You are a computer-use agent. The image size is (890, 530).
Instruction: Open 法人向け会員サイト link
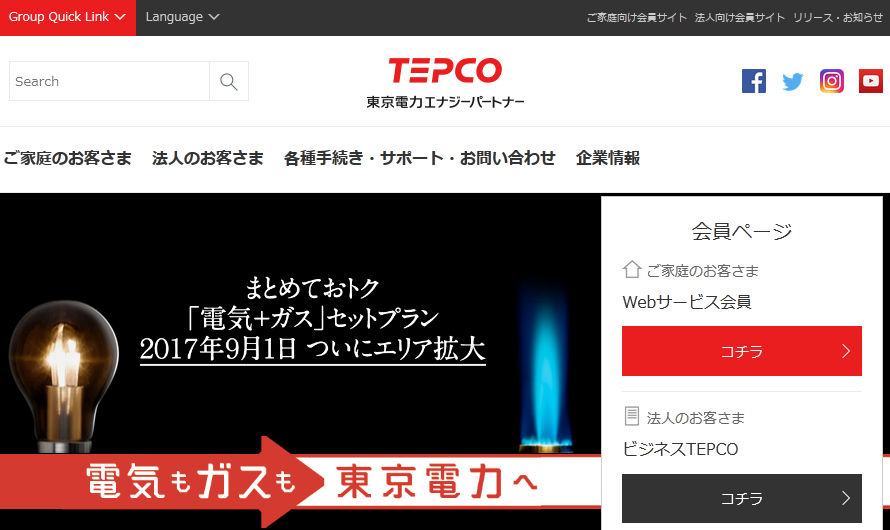(x=740, y=18)
